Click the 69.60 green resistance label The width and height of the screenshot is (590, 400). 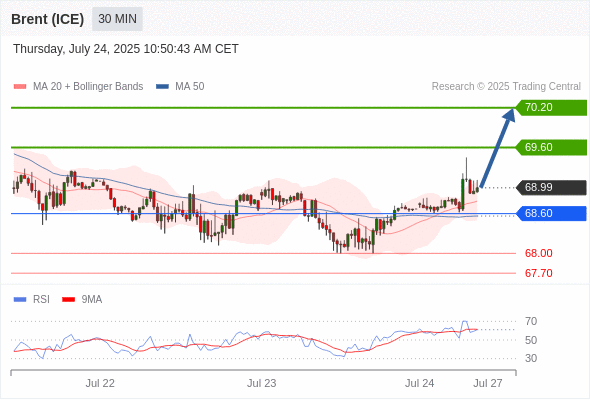click(551, 147)
